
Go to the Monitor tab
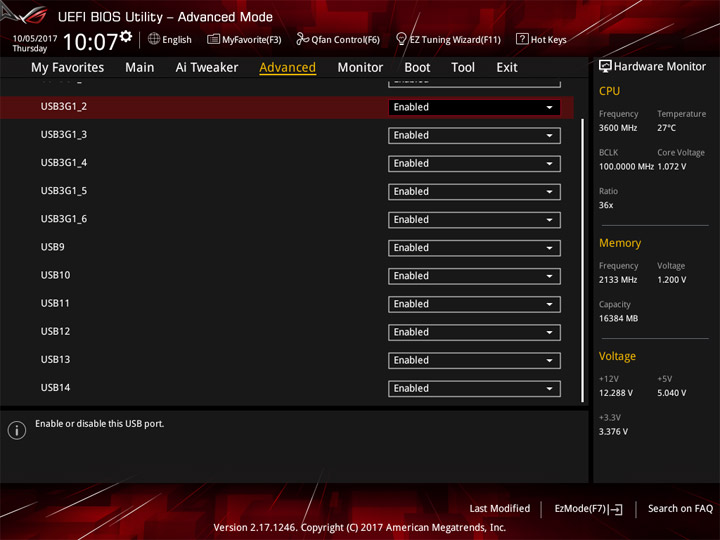tap(360, 68)
